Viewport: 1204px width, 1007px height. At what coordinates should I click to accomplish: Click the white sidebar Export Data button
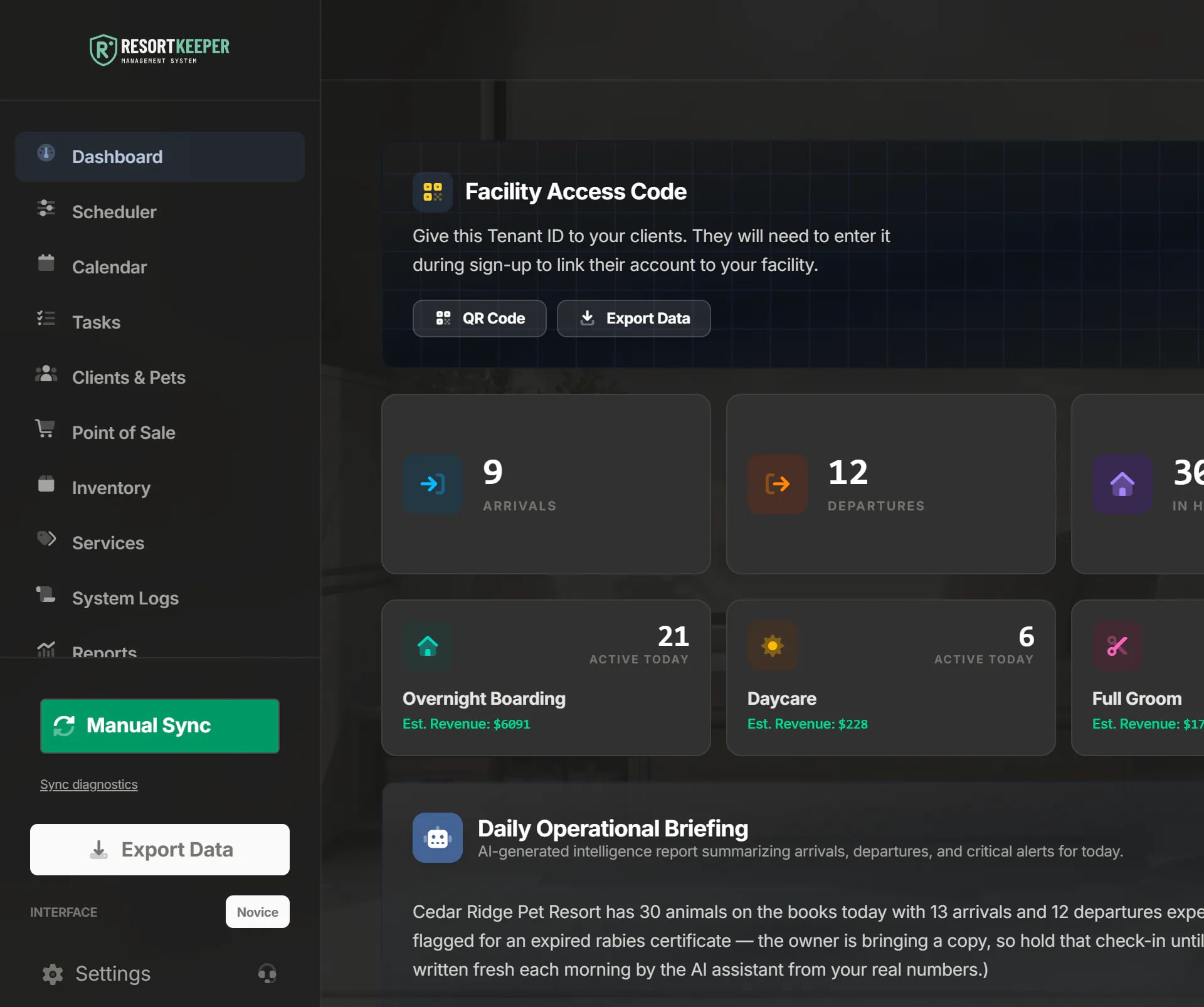[160, 850]
